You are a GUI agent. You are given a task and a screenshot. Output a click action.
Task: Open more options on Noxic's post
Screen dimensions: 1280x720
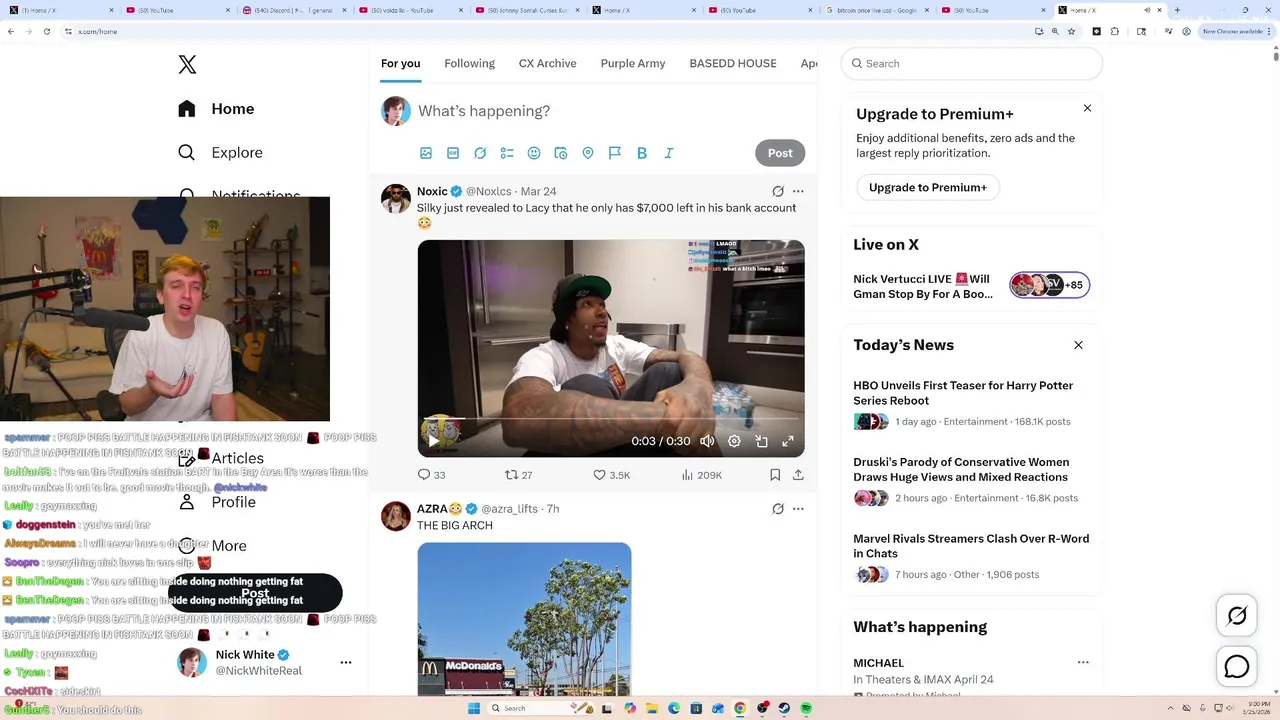pos(798,191)
